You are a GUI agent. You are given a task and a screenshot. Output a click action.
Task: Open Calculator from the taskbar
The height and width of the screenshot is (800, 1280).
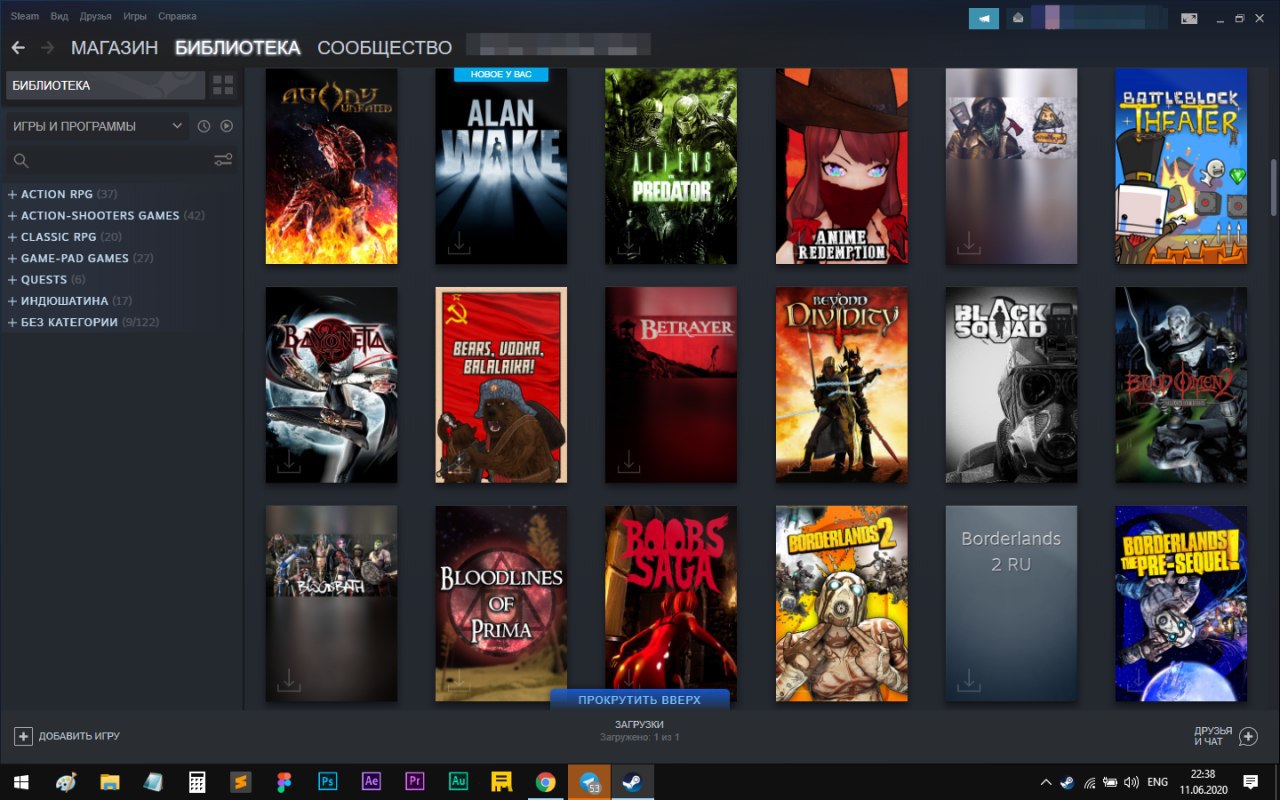click(x=196, y=781)
